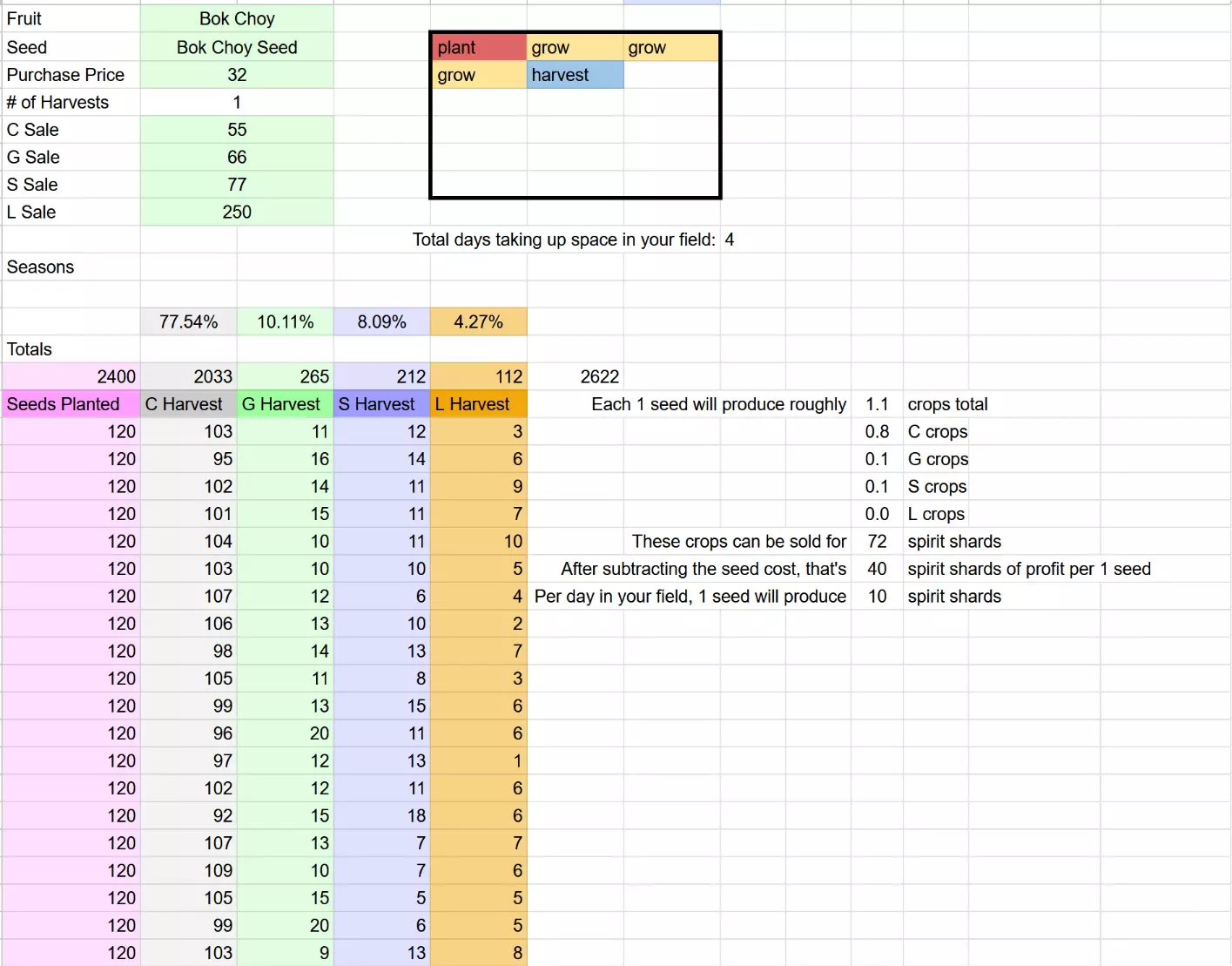Select the 'Seeds Planted' column header cell
Image resolution: width=1232 pixels, height=966 pixels.
tap(71, 404)
